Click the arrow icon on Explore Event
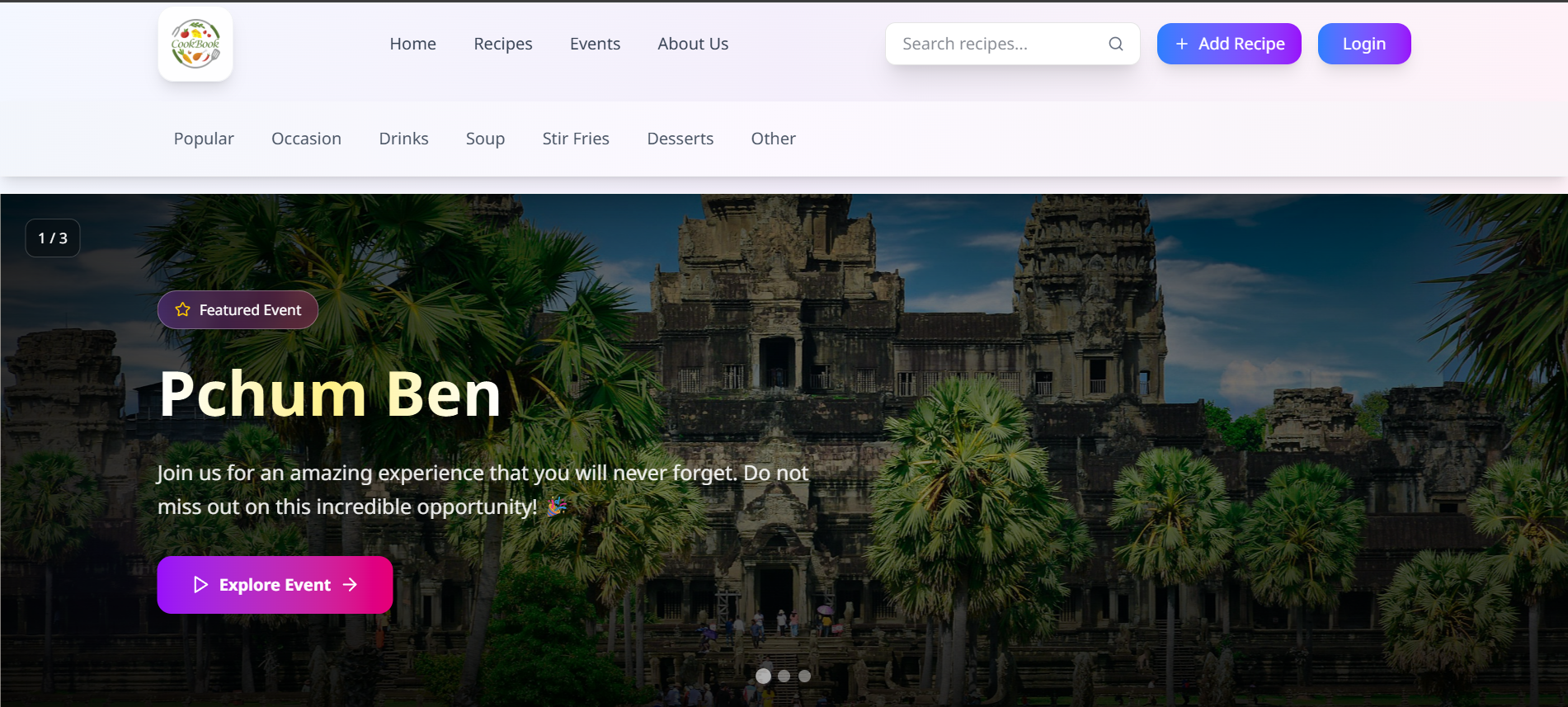The image size is (1568, 707). [351, 585]
